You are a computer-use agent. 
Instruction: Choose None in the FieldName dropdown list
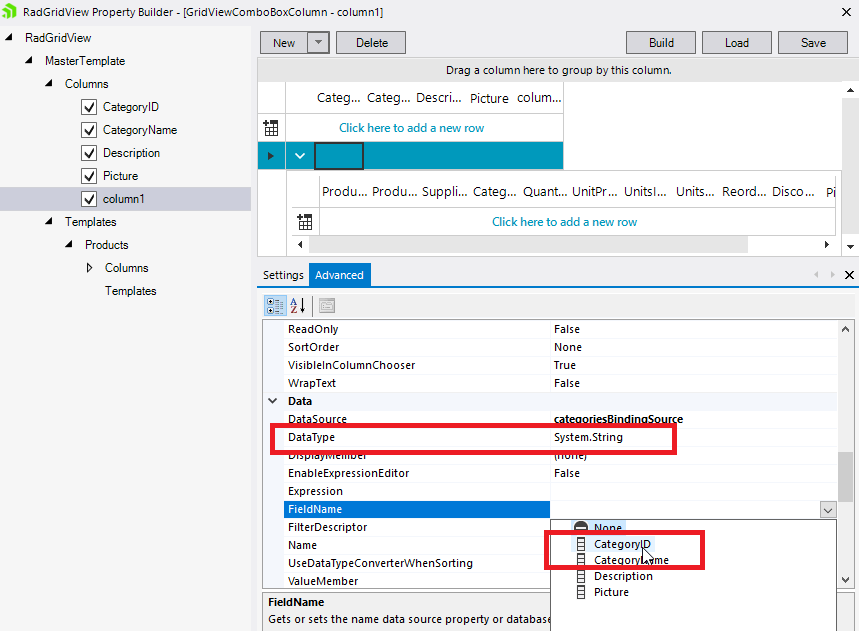pyautogui.click(x=608, y=527)
